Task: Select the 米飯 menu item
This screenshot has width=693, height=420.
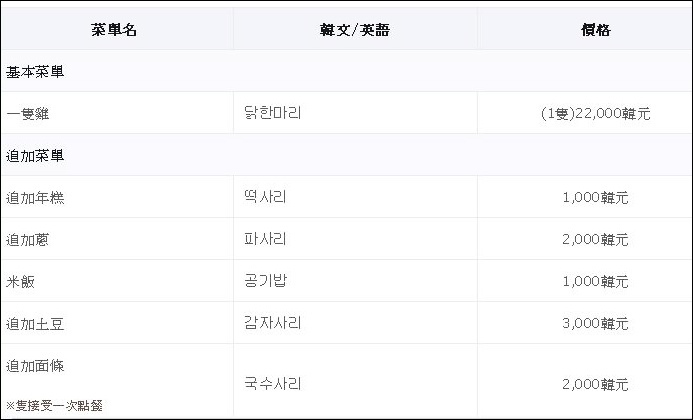Action: [21, 282]
